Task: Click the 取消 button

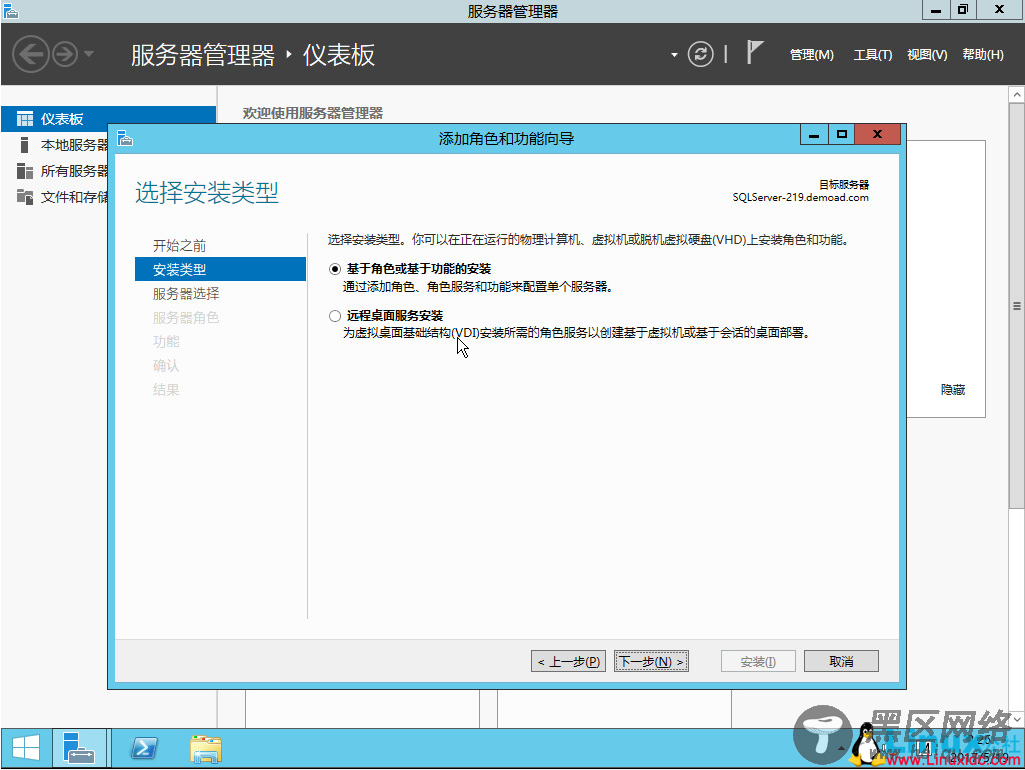Action: pyautogui.click(x=841, y=661)
